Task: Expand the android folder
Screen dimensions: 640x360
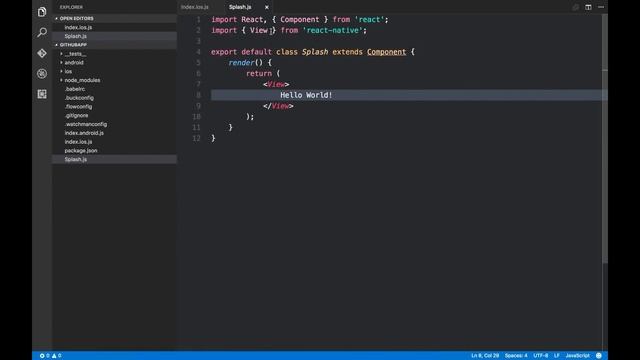Action: (74, 62)
